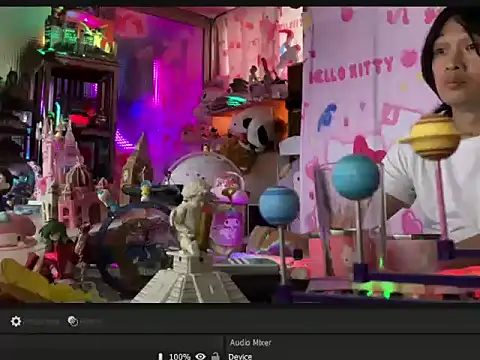Click the 100% value in the sources row
The width and height of the screenshot is (480, 360).
(180, 356)
